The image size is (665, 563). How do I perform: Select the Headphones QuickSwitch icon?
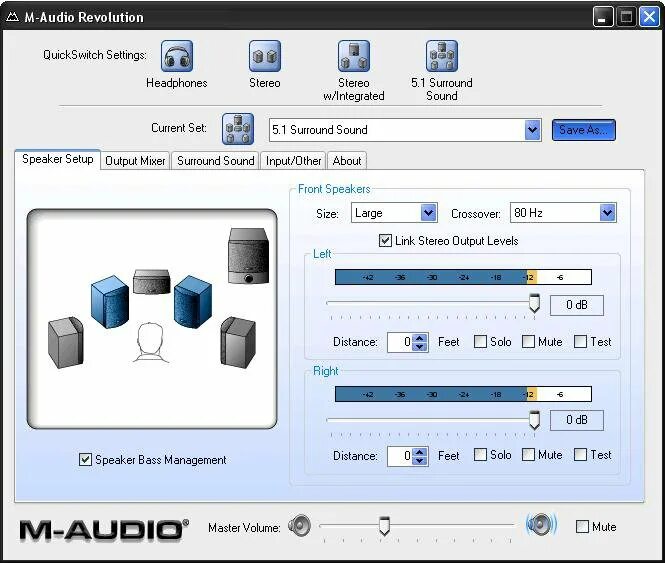pyautogui.click(x=176, y=56)
